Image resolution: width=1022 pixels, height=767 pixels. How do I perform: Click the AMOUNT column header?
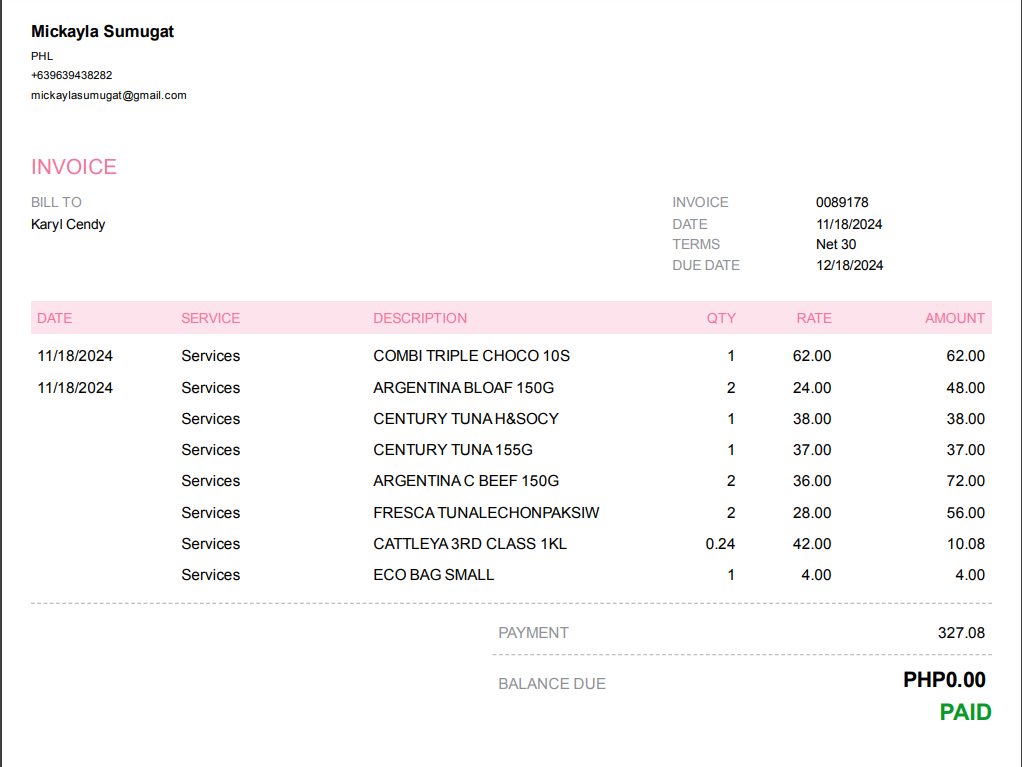click(955, 318)
